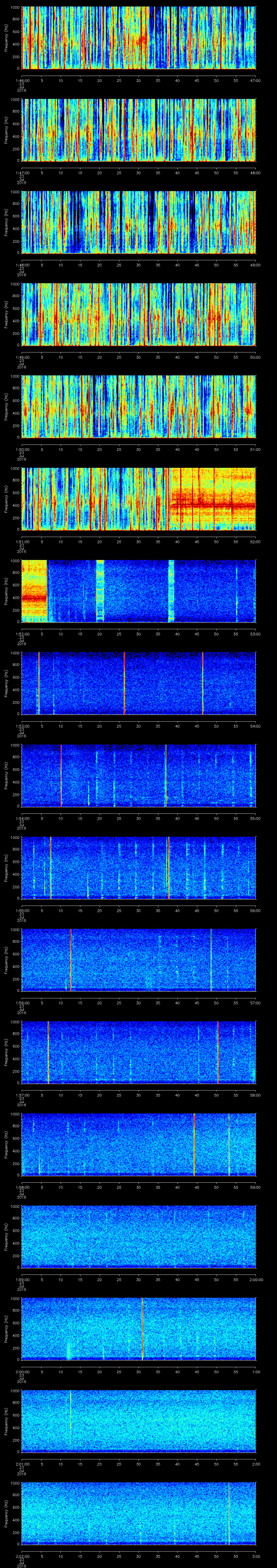Click the 1:55:00 start time label
This screenshot has width=277, height=1568.
pos(22,910)
